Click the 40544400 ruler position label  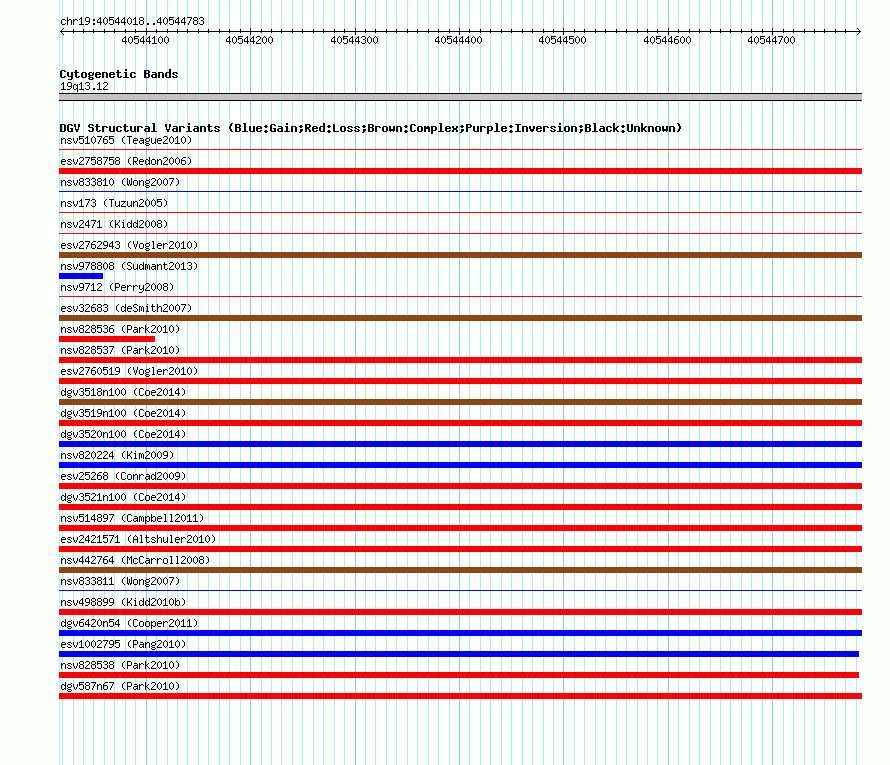pos(458,40)
